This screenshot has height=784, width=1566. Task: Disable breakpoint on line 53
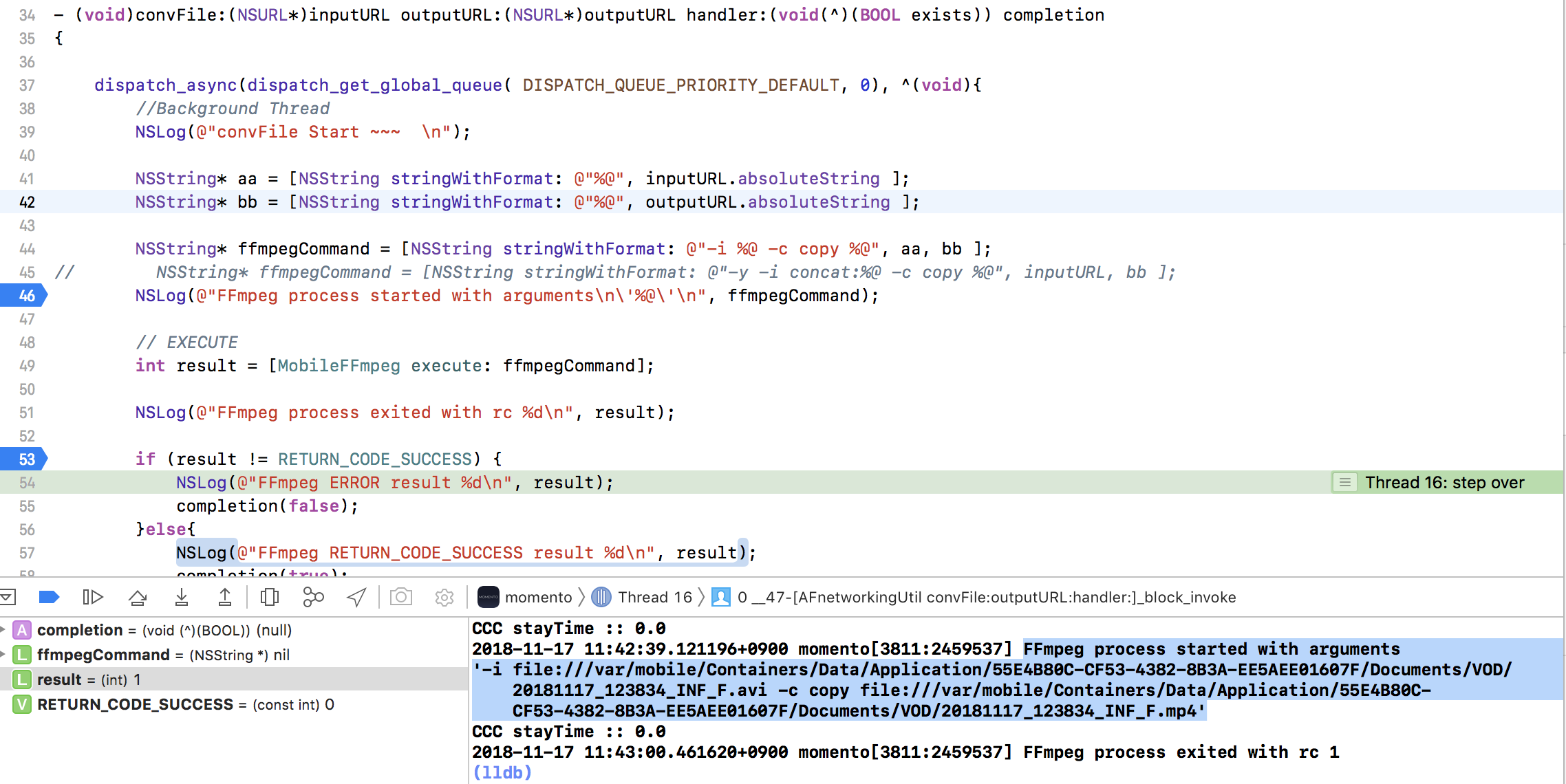point(24,459)
